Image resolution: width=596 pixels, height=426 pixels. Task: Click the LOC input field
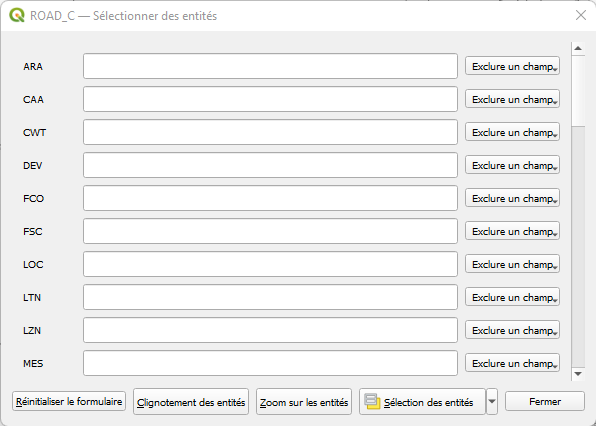tap(270, 264)
